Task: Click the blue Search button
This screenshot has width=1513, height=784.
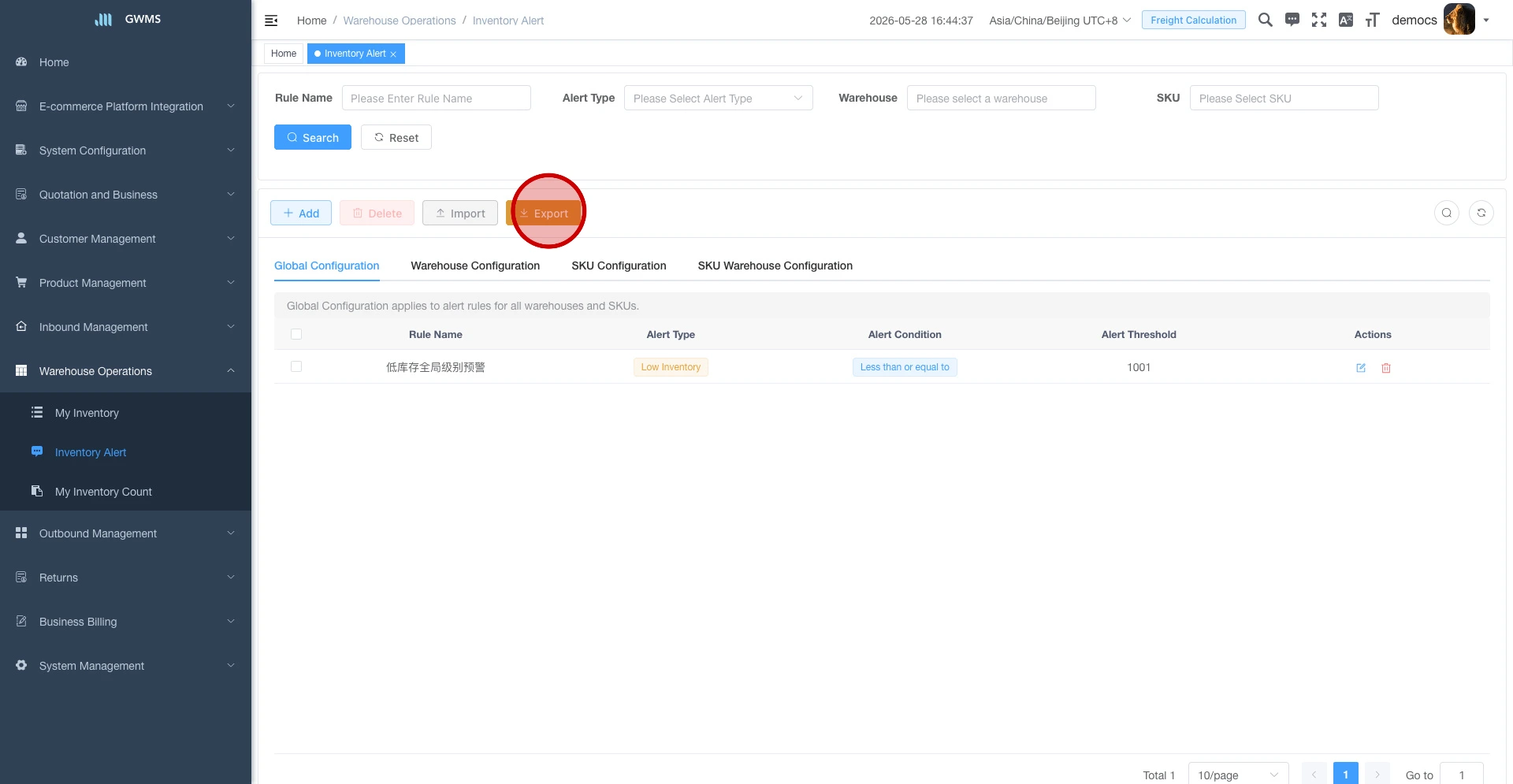Action: click(313, 137)
